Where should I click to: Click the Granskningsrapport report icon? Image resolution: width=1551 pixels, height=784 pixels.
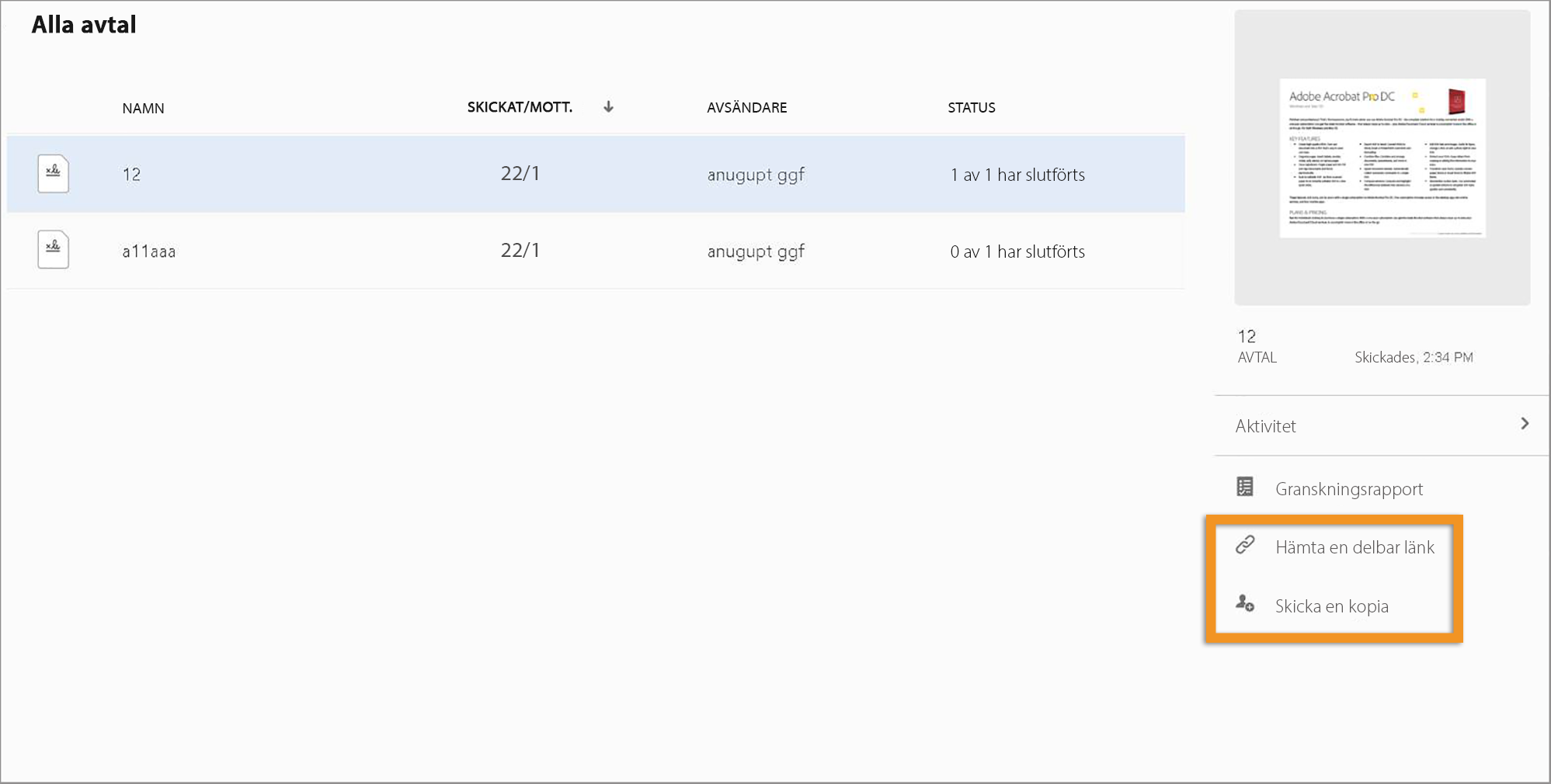click(x=1245, y=487)
